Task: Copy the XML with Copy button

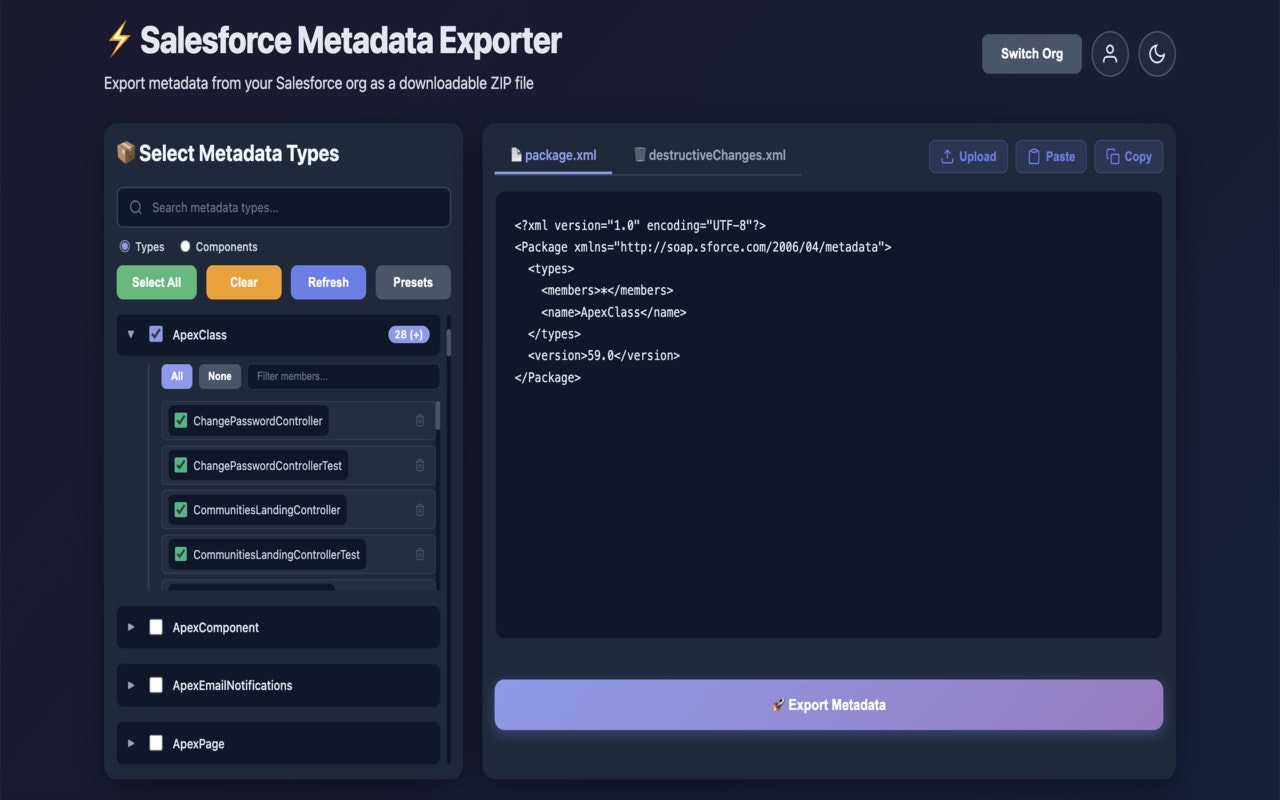Action: click(x=1128, y=156)
